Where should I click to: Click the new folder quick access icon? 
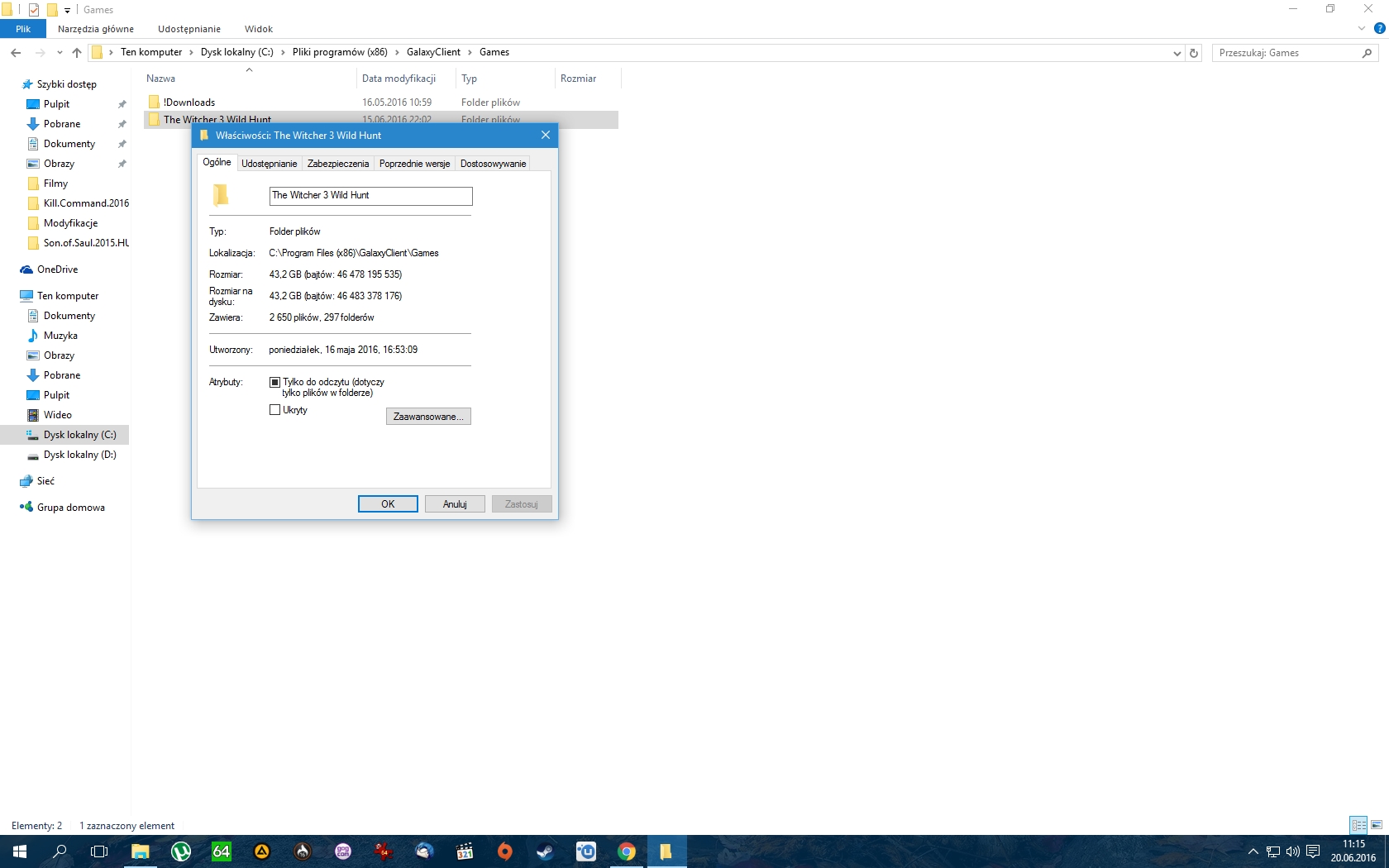click(x=51, y=10)
